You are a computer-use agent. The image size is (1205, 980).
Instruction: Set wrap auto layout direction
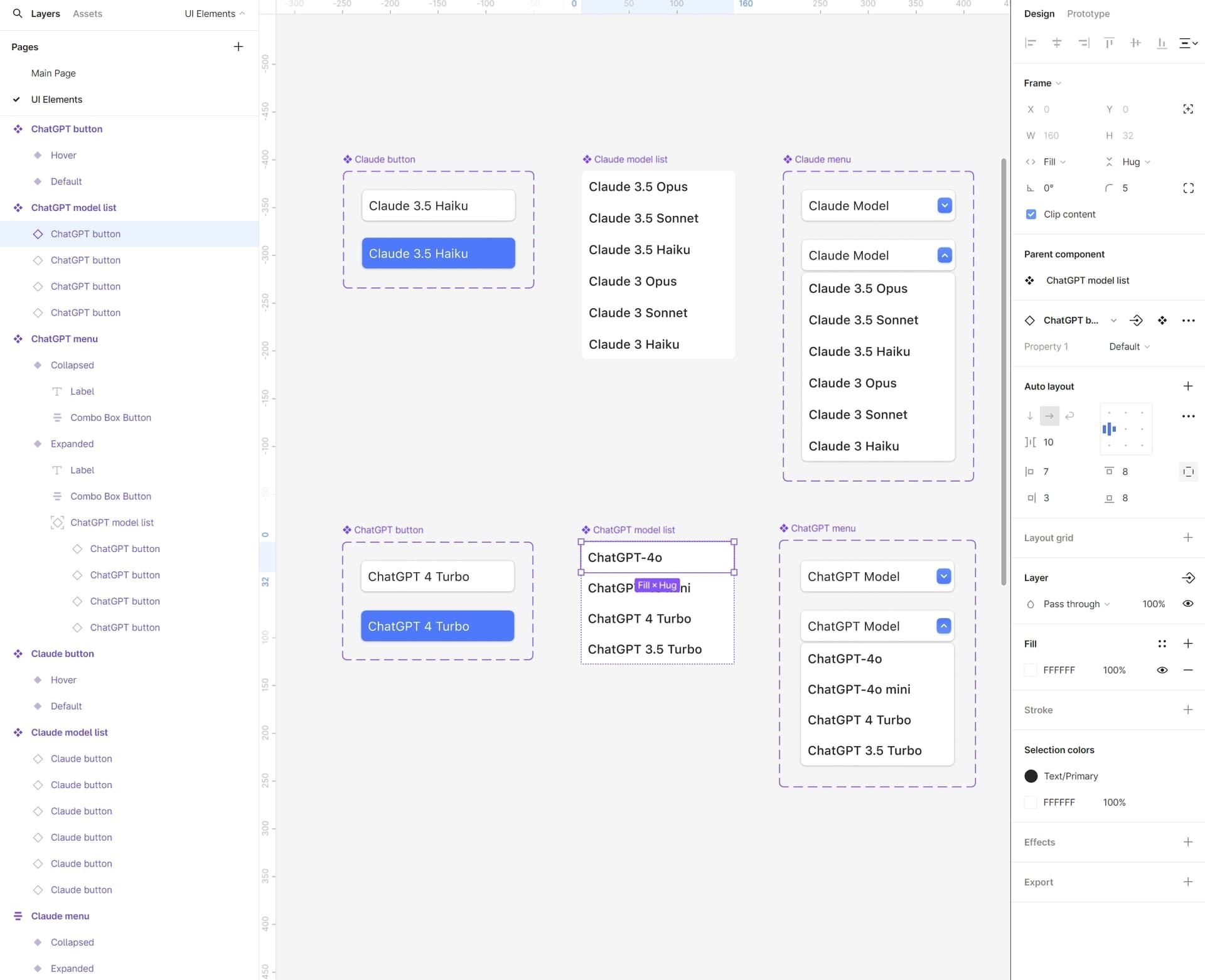click(1070, 415)
